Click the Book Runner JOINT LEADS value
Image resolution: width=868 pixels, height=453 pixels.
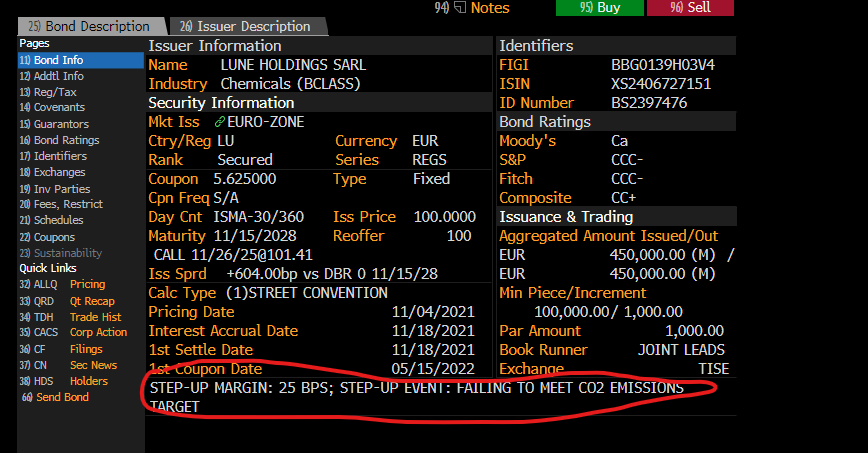click(x=681, y=350)
